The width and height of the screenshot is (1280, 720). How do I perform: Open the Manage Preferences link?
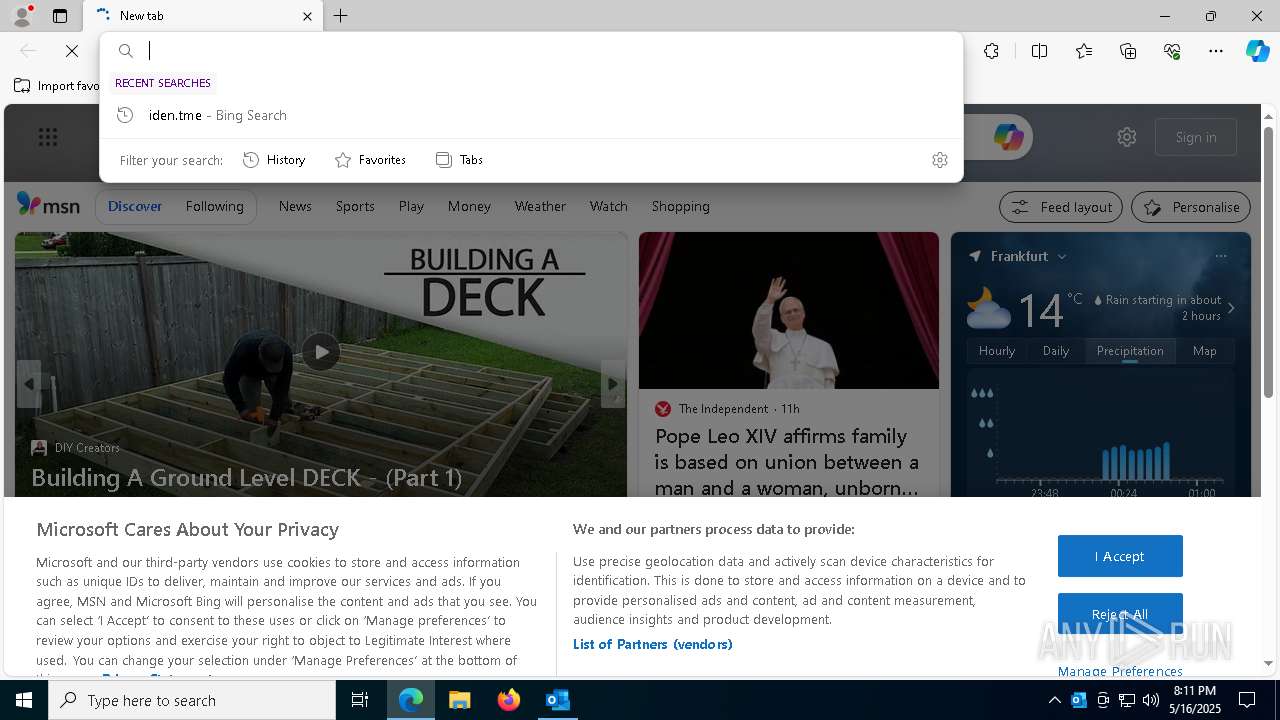(1120, 671)
